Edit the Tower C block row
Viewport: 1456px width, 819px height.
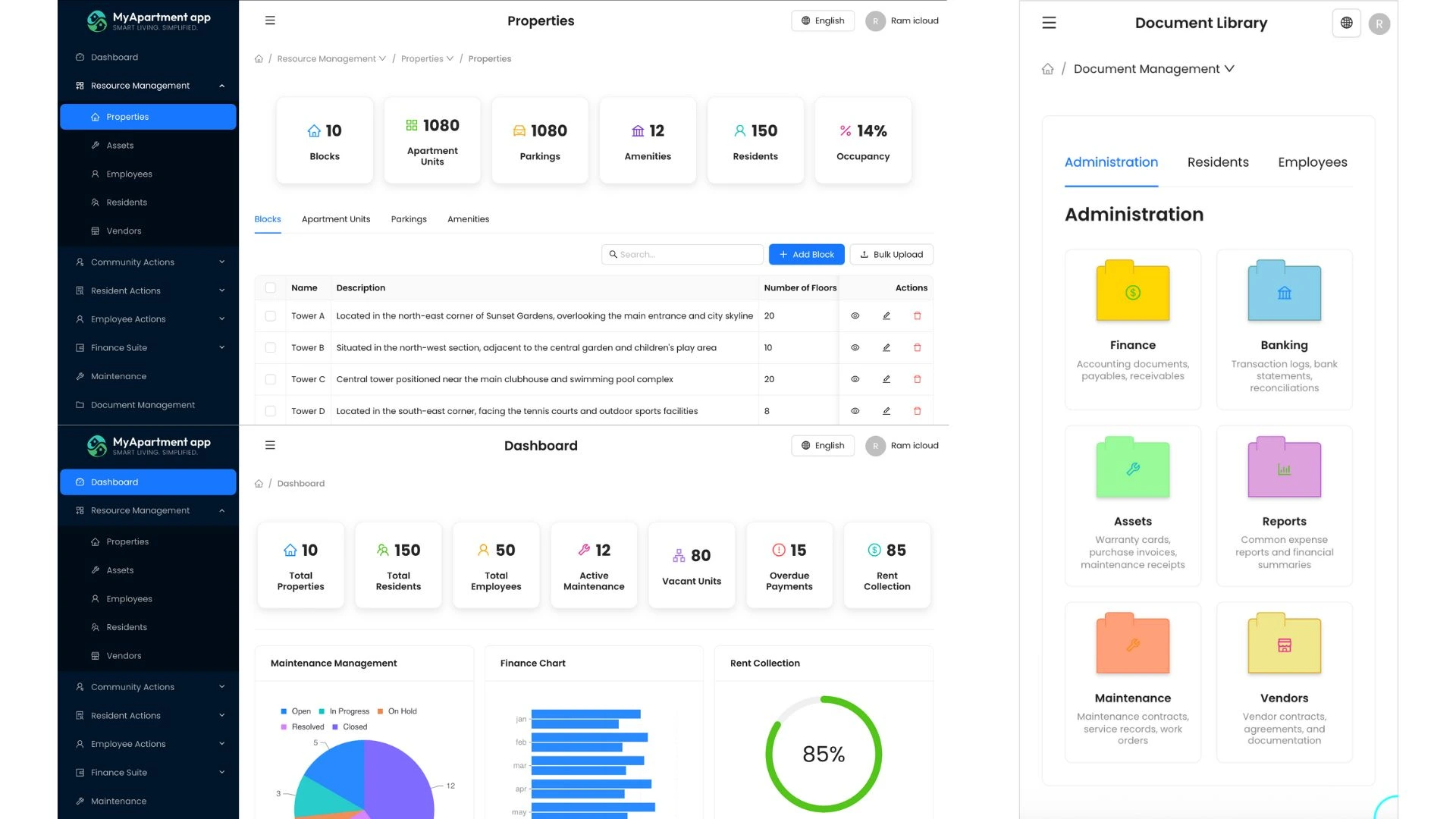tap(886, 379)
